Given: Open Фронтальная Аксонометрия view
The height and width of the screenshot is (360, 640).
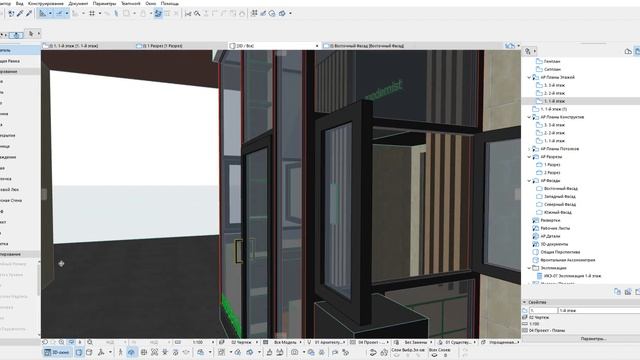Looking at the screenshot, I should [567, 260].
